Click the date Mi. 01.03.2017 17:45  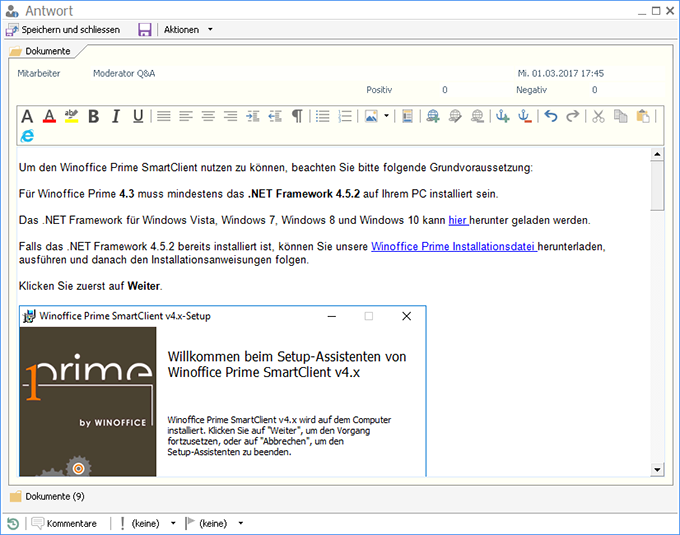point(560,73)
